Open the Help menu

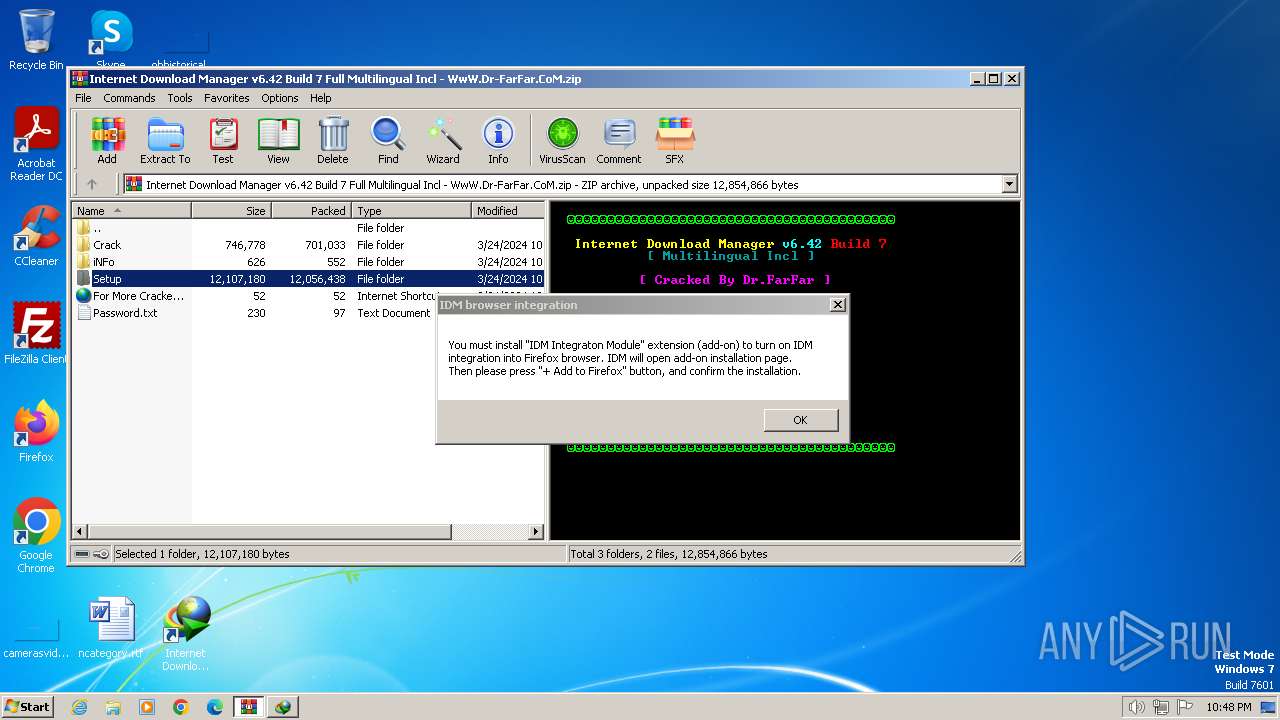(x=320, y=98)
